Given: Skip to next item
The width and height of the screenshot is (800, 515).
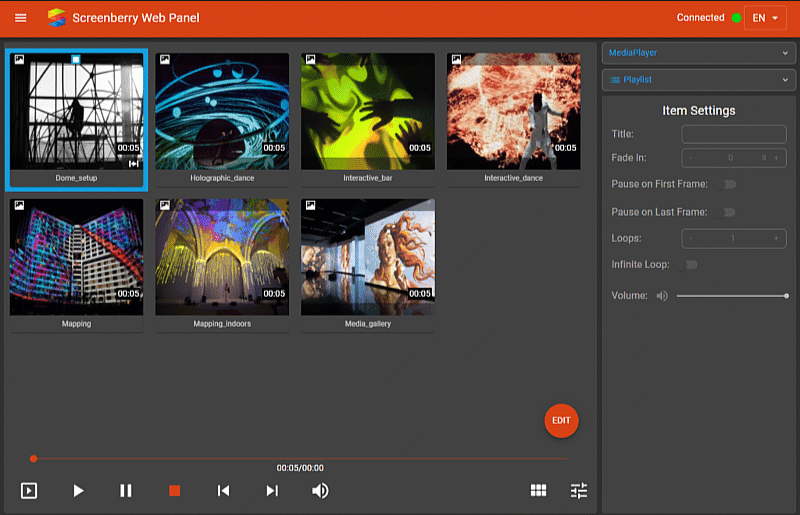Looking at the screenshot, I should [272, 491].
